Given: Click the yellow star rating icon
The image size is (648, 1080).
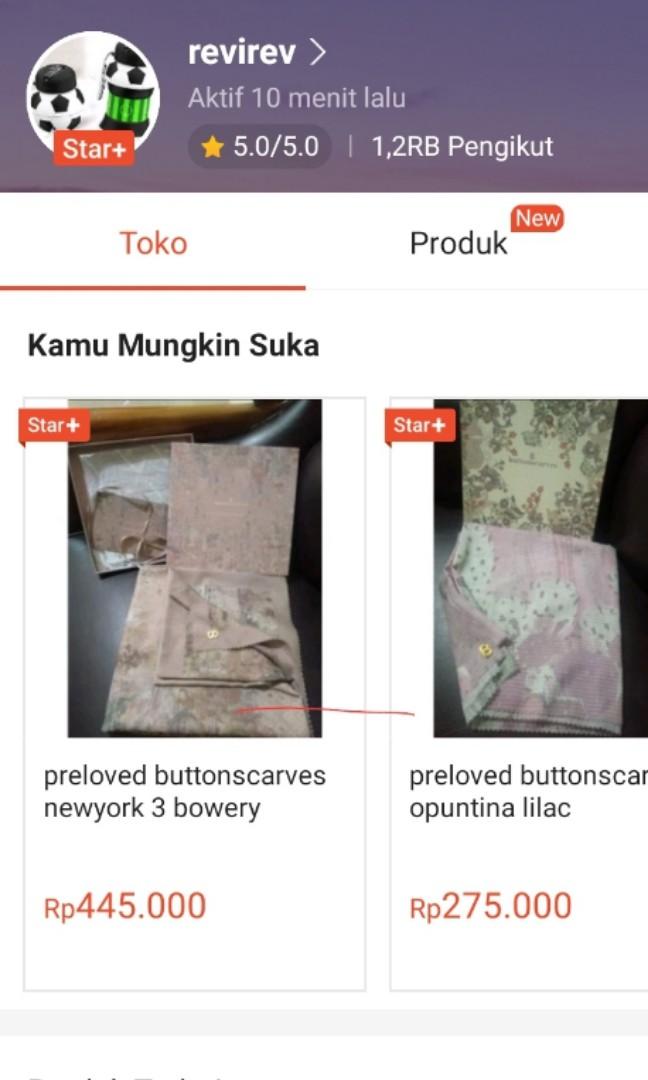Looking at the screenshot, I should 213,147.
